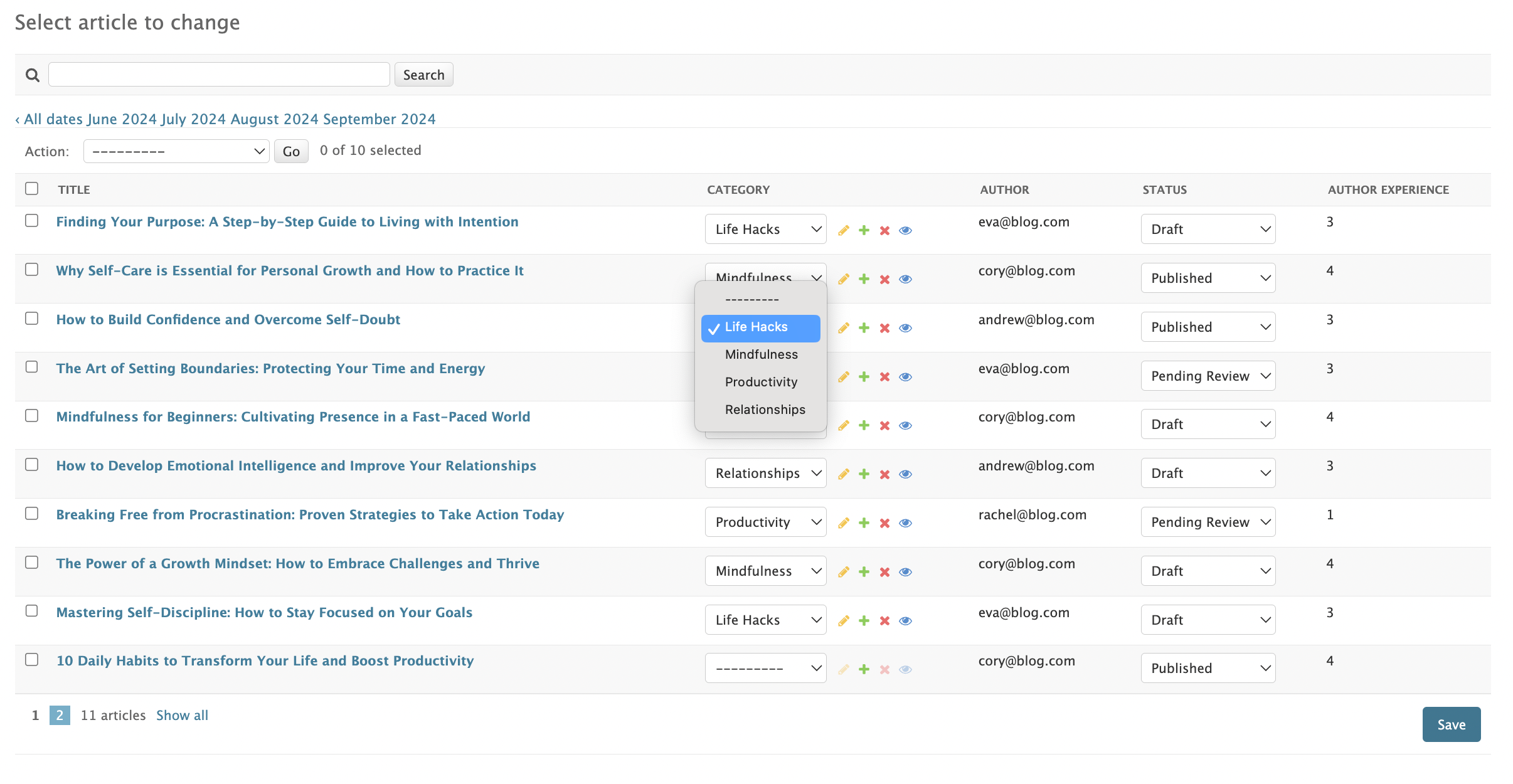Click the red delete icon for Breaking Free from Procrastination
Viewport: 1513px width, 784px height.
coord(884,522)
